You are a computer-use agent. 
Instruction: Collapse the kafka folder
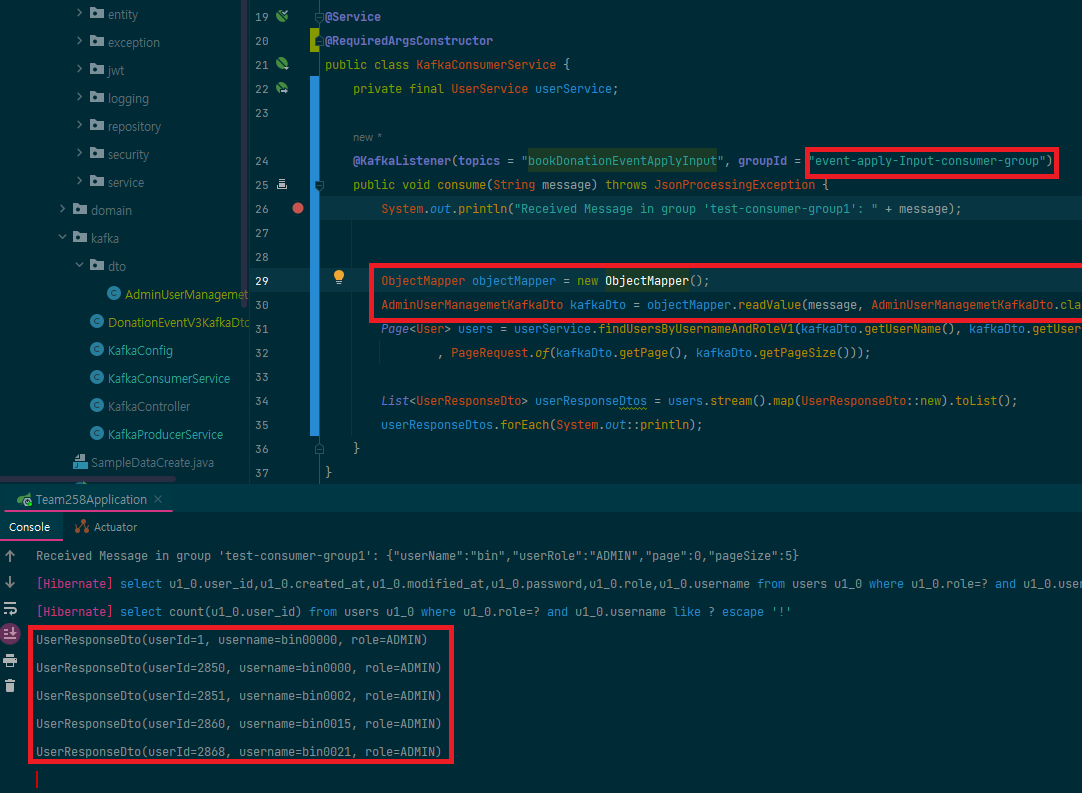63,237
